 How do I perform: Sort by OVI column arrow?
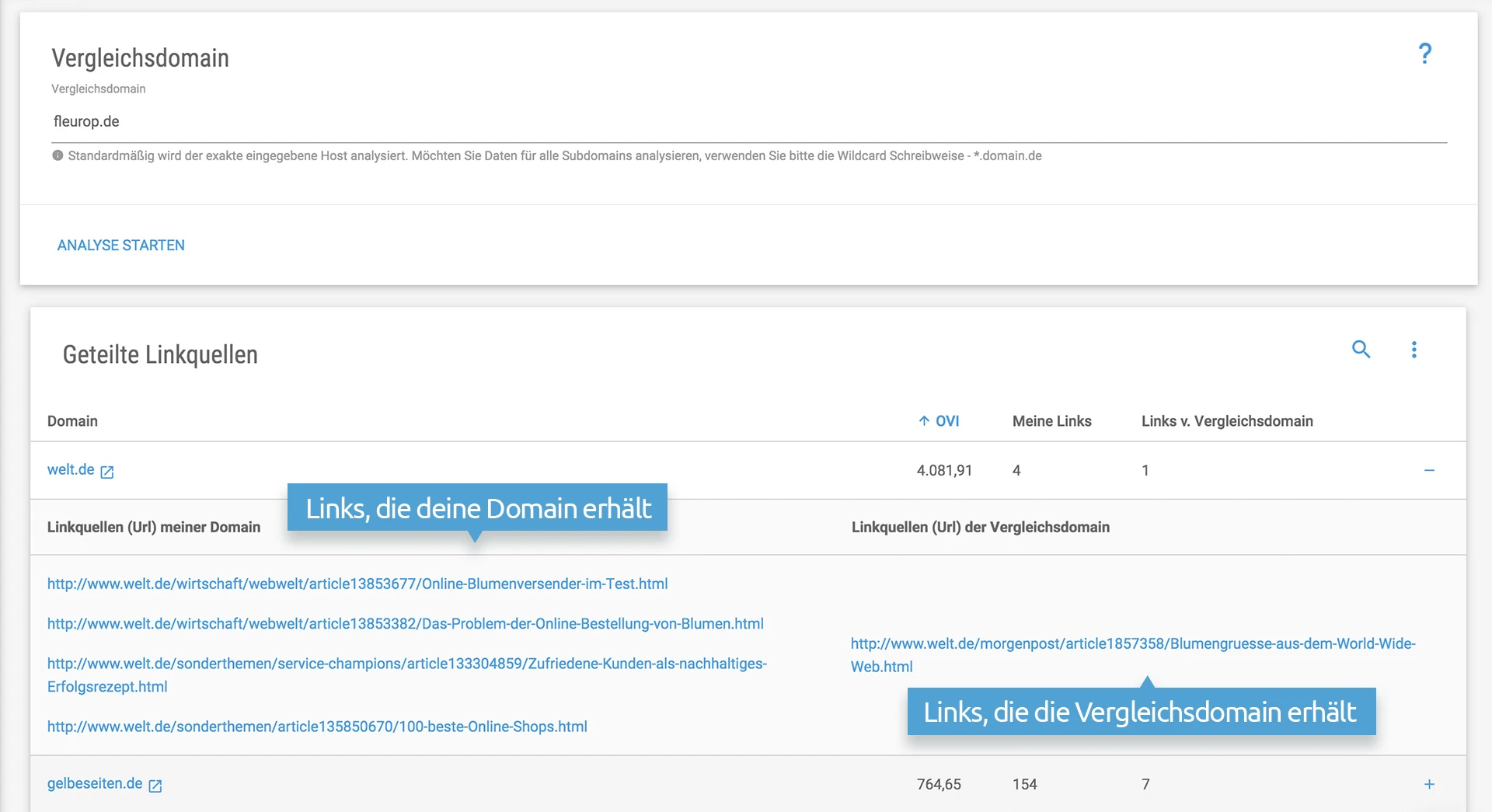(x=924, y=421)
